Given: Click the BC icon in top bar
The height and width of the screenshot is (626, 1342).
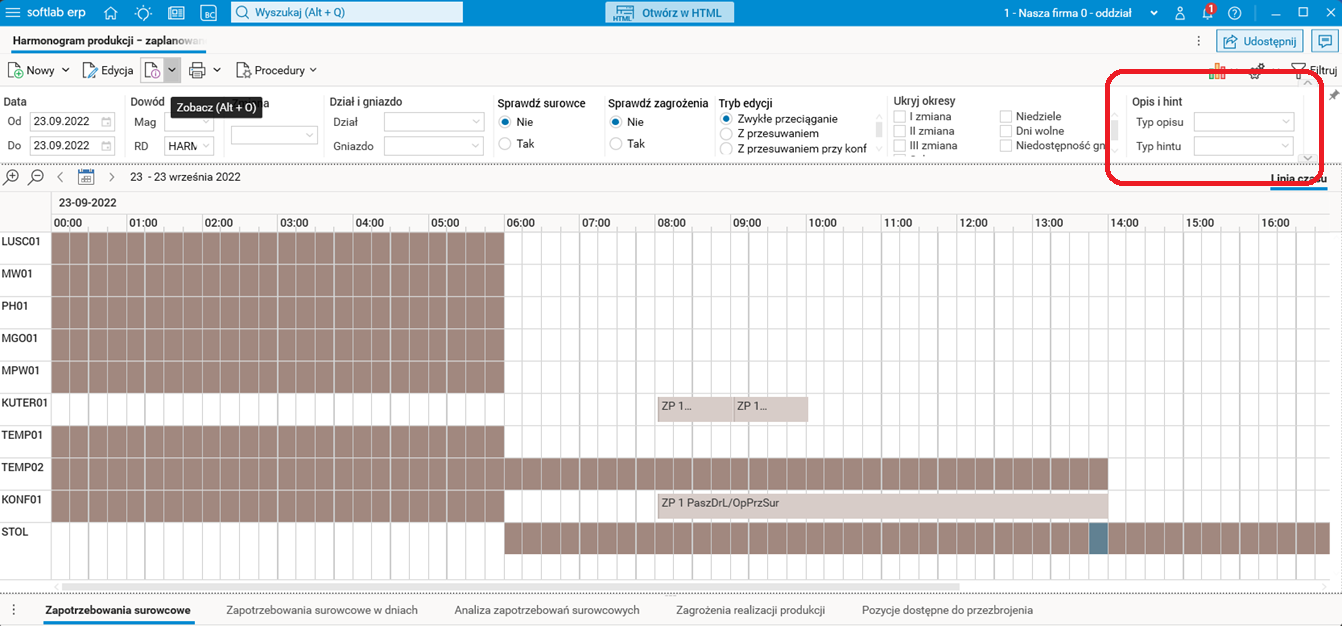Looking at the screenshot, I should 208,13.
